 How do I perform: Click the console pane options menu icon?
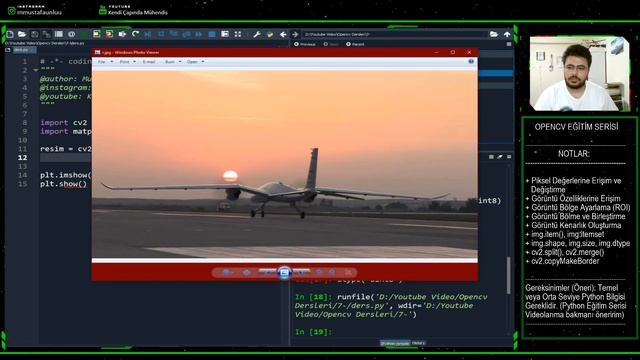coord(509,157)
